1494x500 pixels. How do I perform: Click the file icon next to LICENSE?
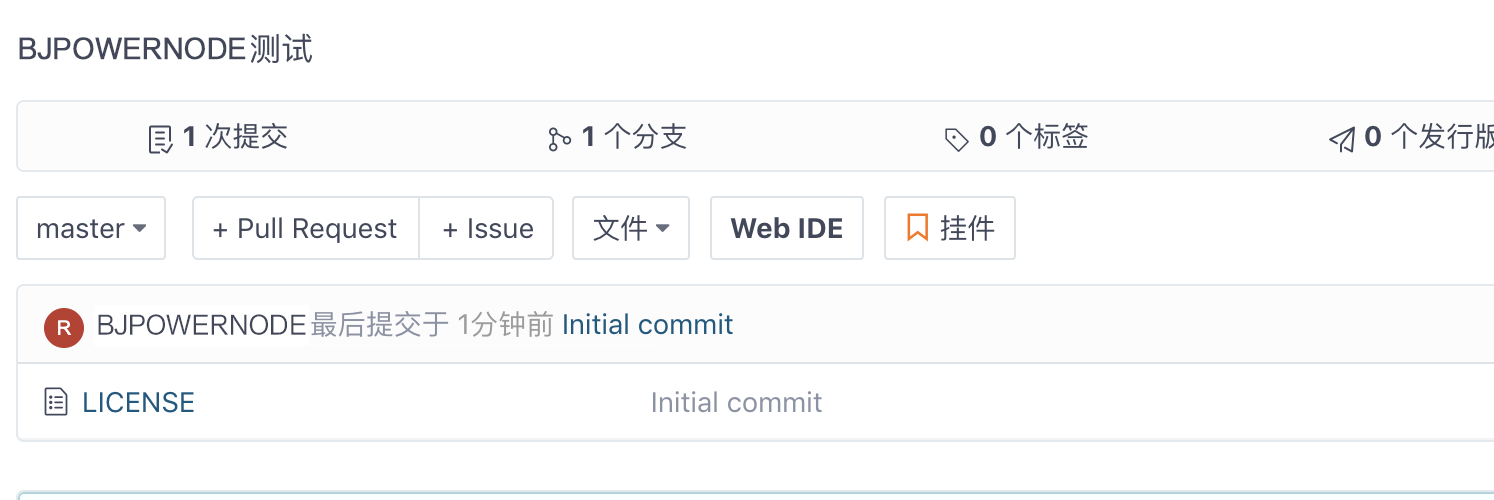coord(57,402)
